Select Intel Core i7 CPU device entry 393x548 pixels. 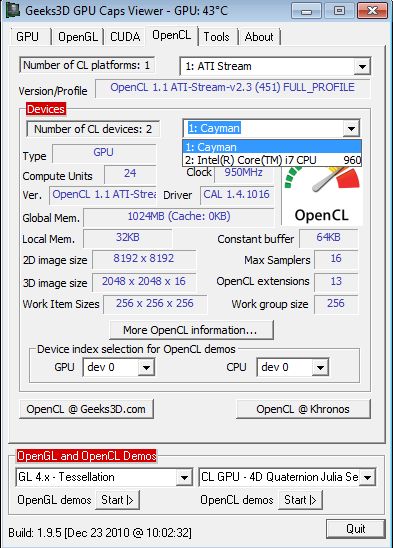pyautogui.click(x=272, y=160)
